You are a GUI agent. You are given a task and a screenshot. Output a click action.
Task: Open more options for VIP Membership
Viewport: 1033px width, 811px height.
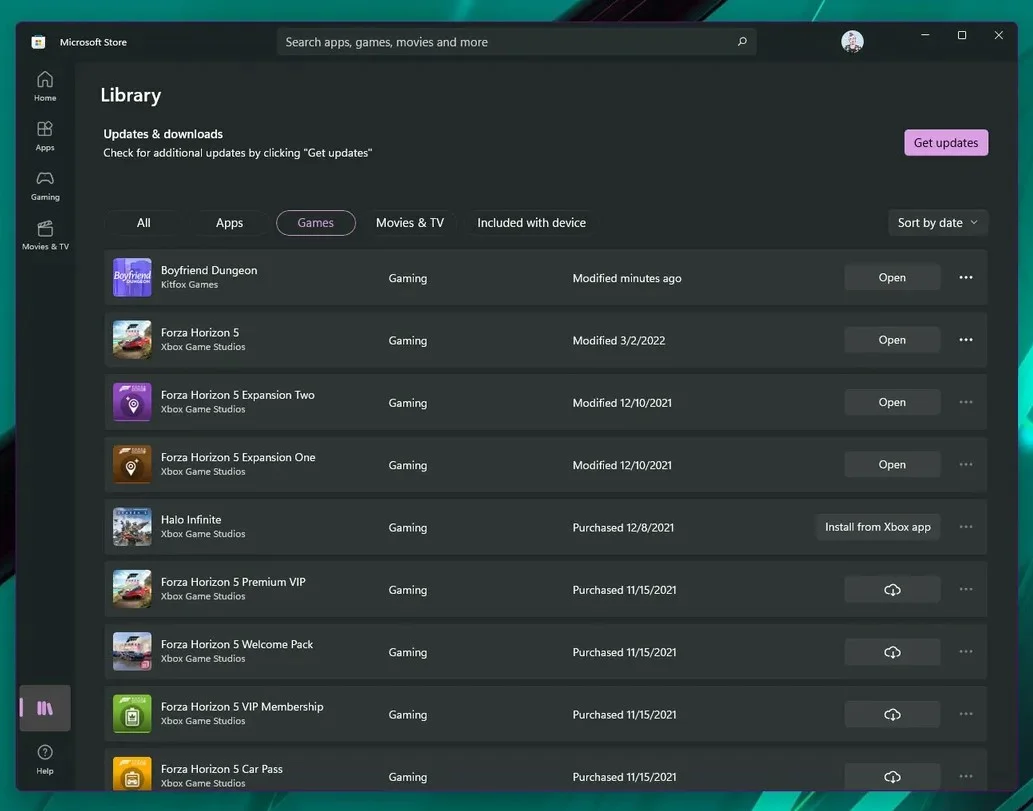tap(966, 714)
